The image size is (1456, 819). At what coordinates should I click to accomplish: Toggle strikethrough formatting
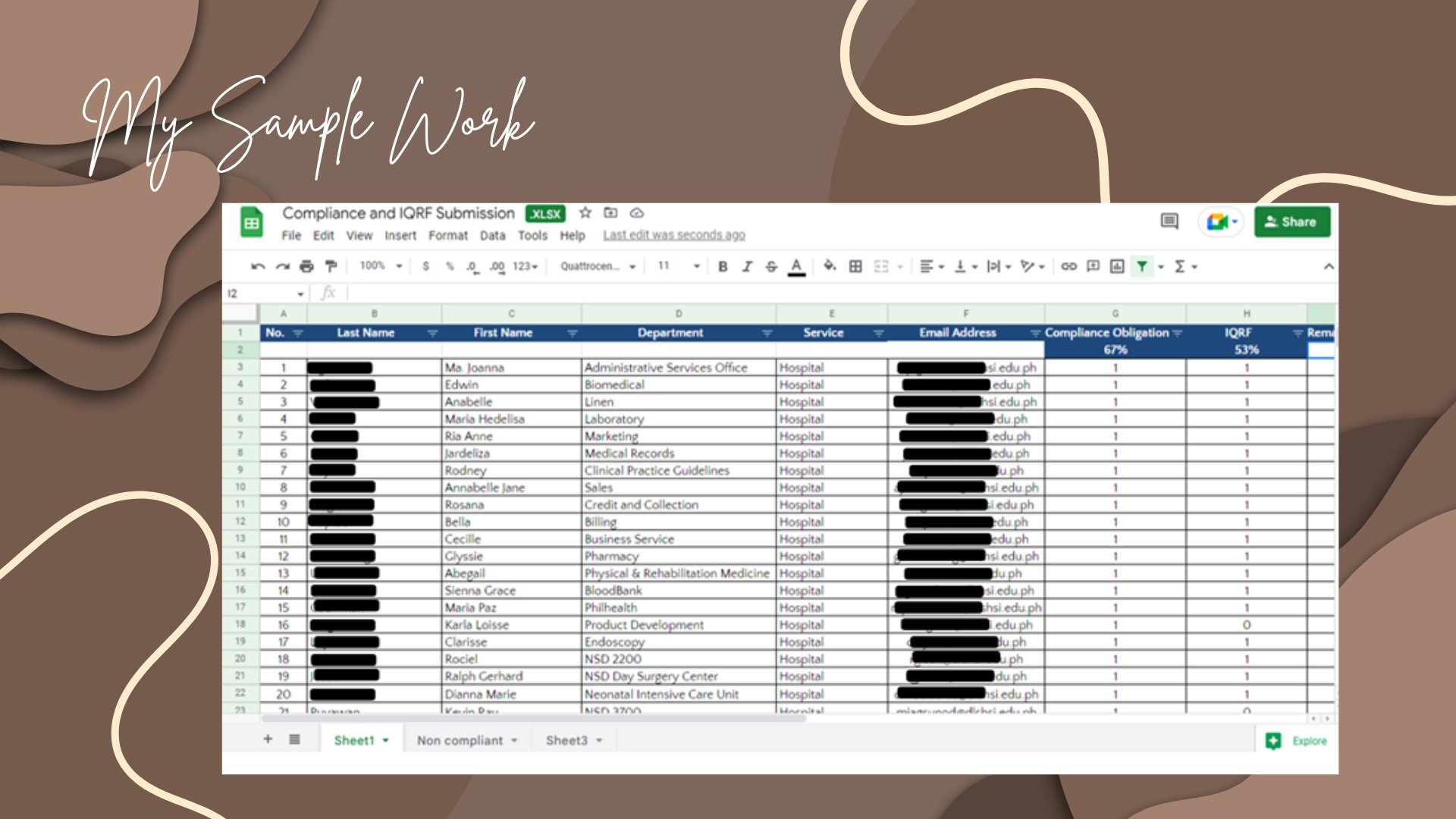click(771, 267)
